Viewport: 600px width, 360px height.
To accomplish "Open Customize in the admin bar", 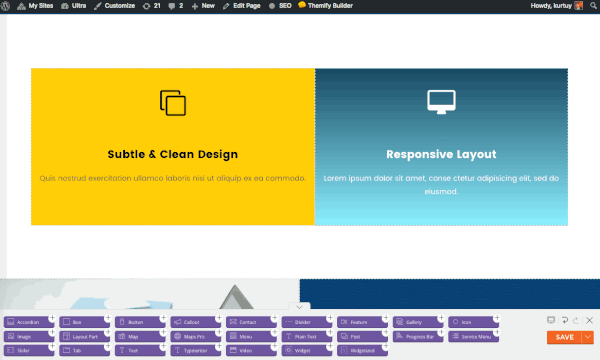I will [x=114, y=6].
